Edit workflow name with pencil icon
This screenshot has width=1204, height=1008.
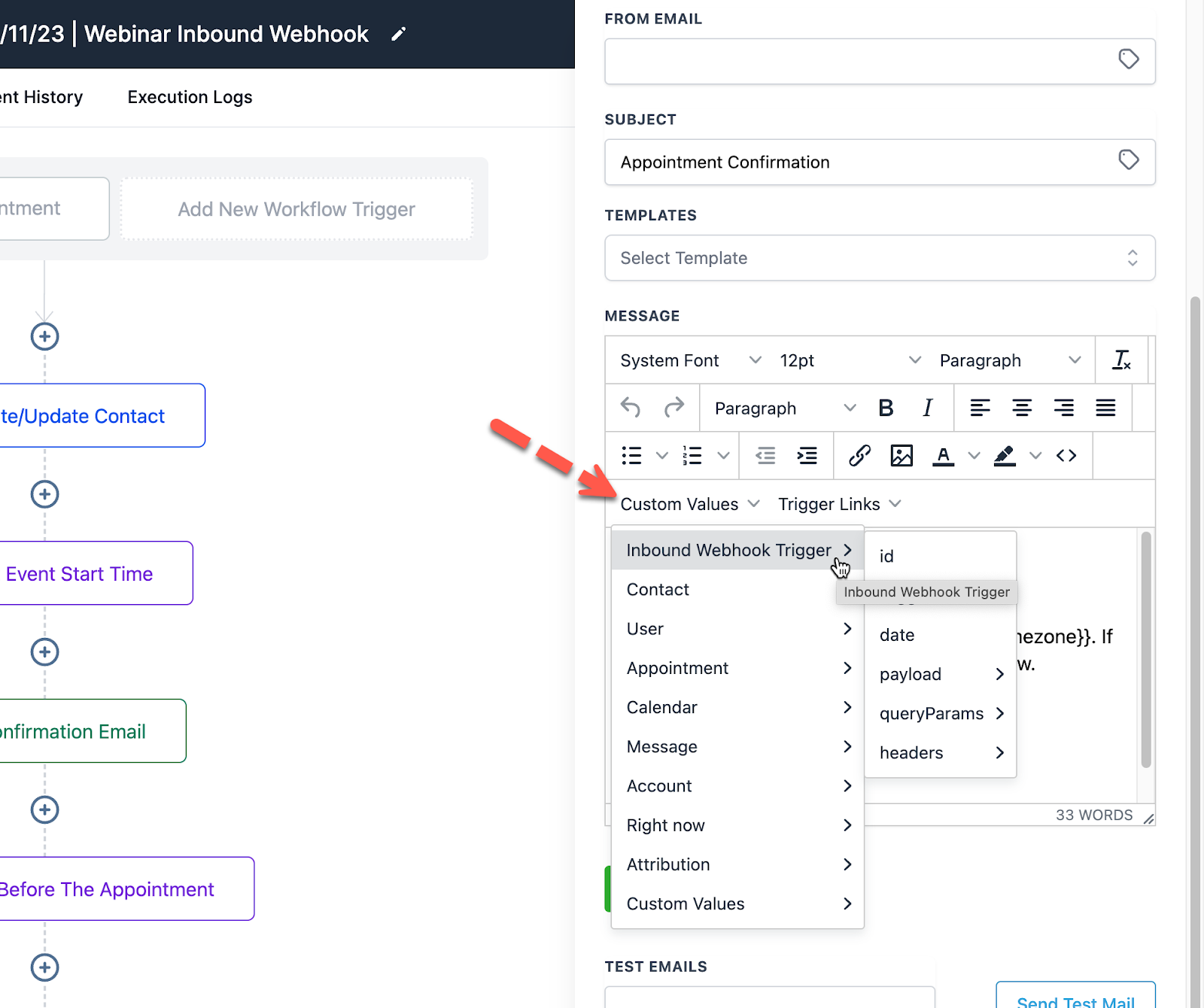tap(399, 34)
